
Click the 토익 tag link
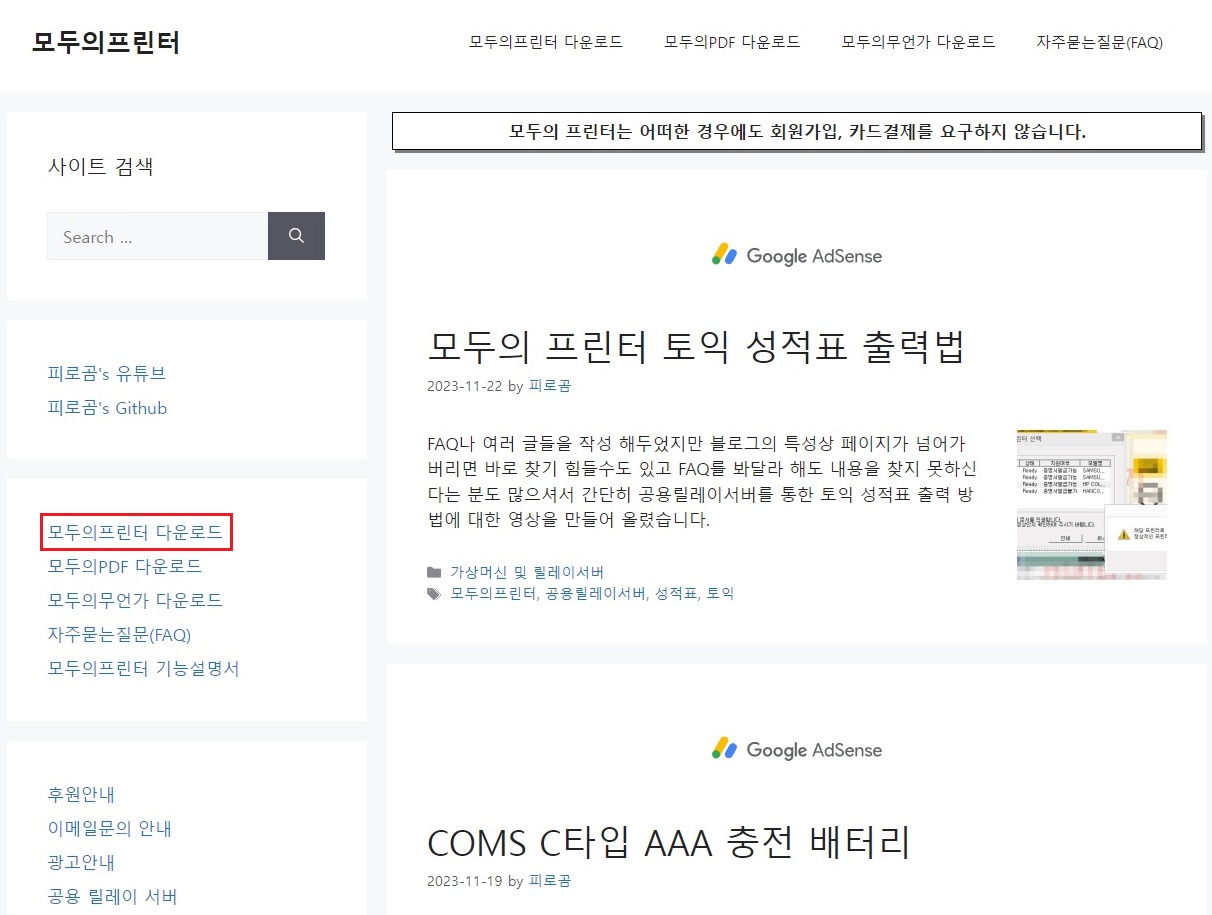tap(720, 593)
